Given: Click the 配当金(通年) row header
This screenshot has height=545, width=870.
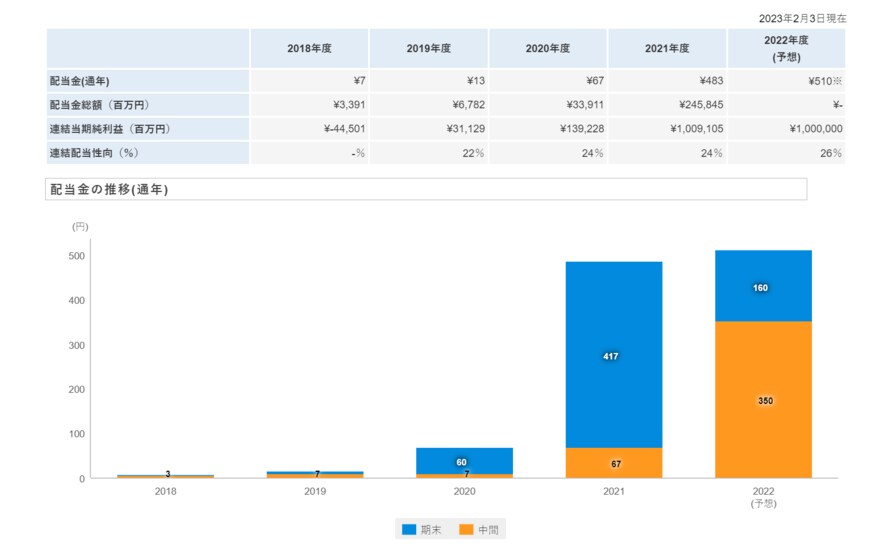Looking at the screenshot, I should 147,81.
